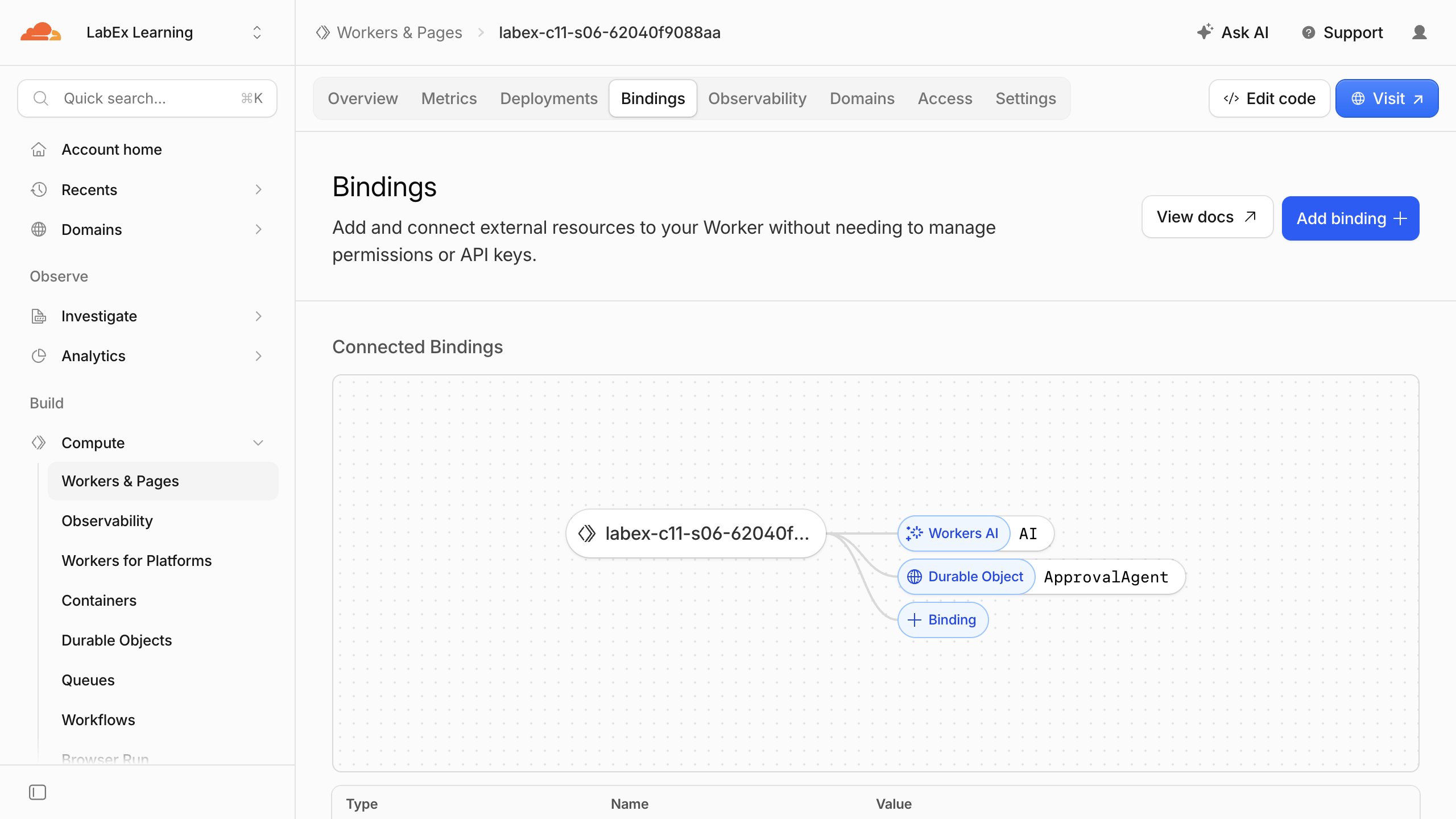The image size is (1456, 819).
Task: Collapse the Compute section
Action: click(x=258, y=443)
